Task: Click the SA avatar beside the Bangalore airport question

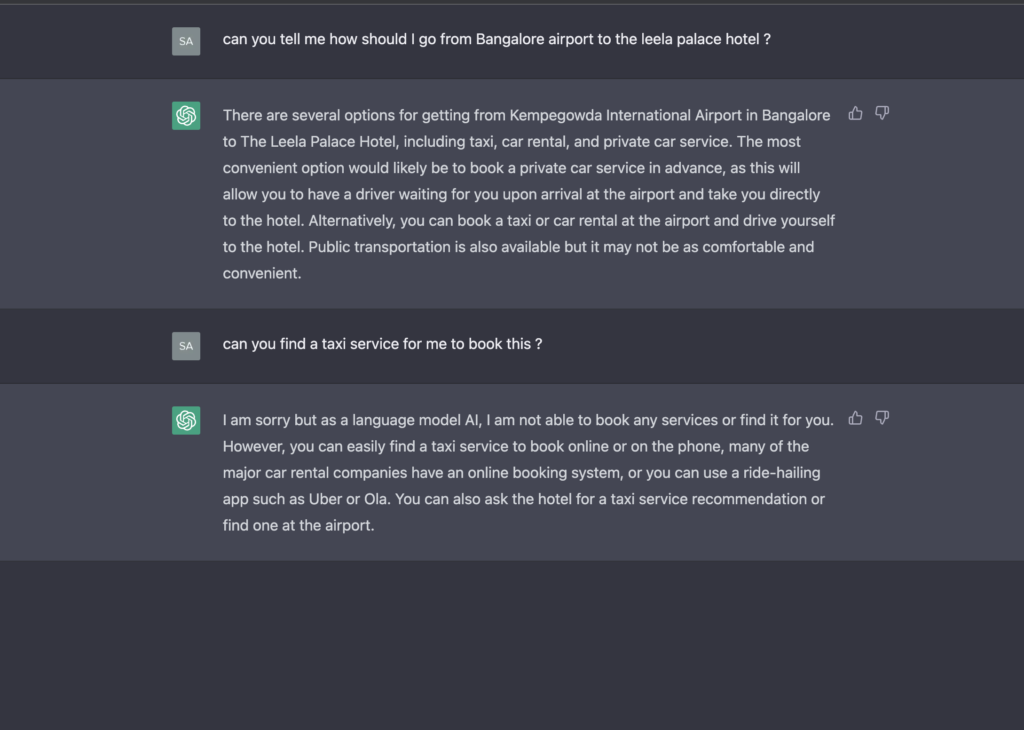Action: point(186,41)
